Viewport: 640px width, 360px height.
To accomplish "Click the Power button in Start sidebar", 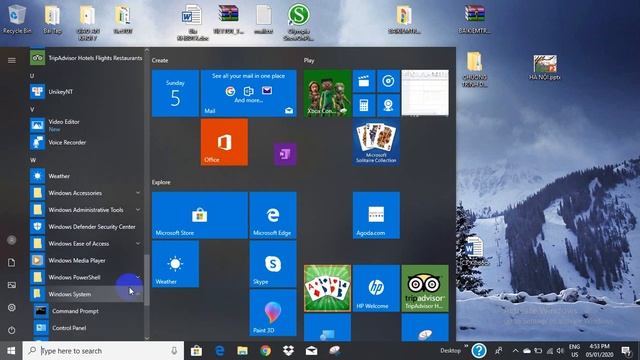I will [x=11, y=330].
